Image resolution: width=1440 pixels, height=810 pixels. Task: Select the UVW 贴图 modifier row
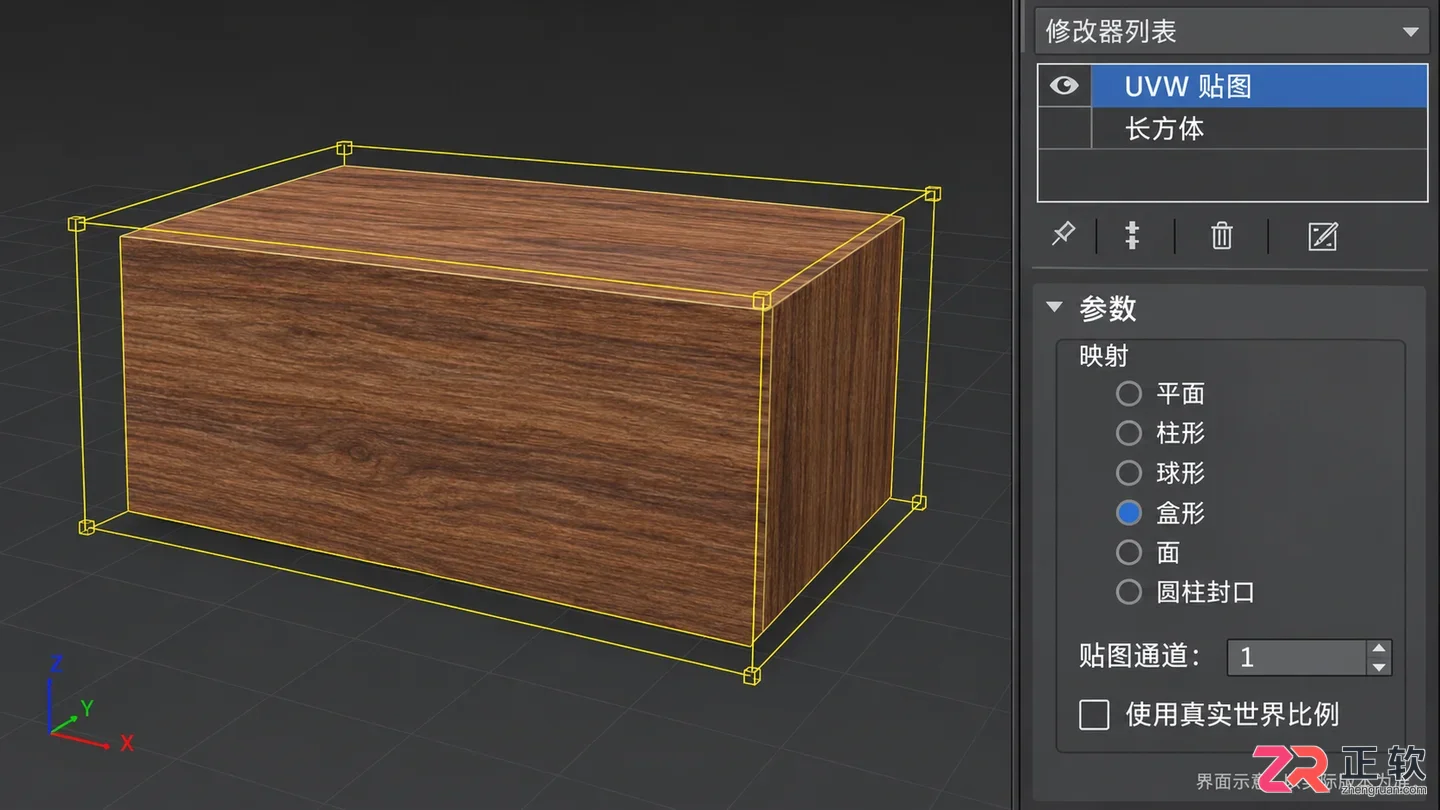[x=1259, y=86]
